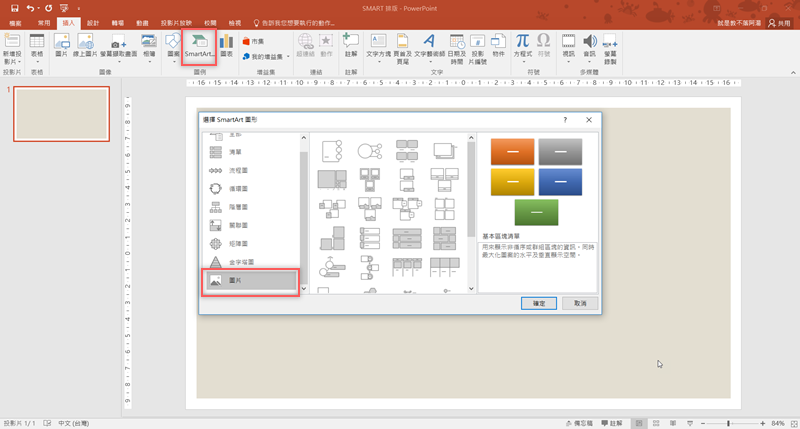Click the 文字藝術師 WordArt icon

point(429,46)
